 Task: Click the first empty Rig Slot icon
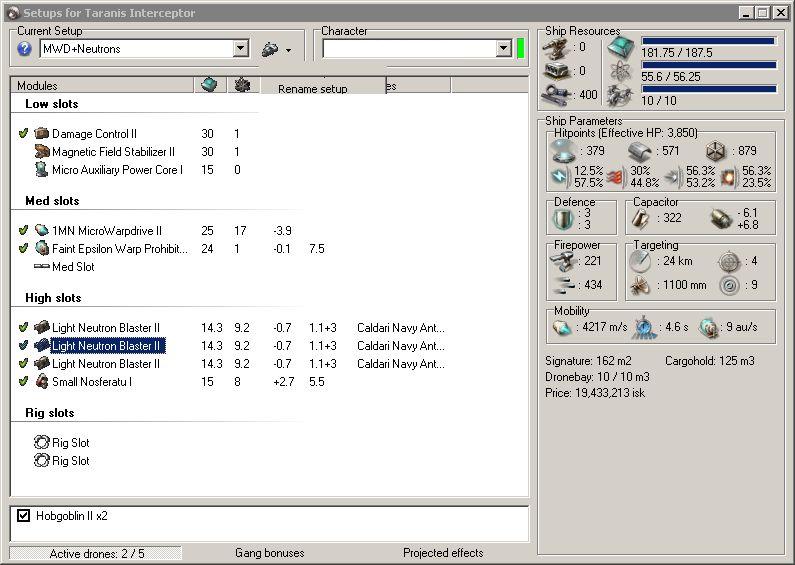42,442
